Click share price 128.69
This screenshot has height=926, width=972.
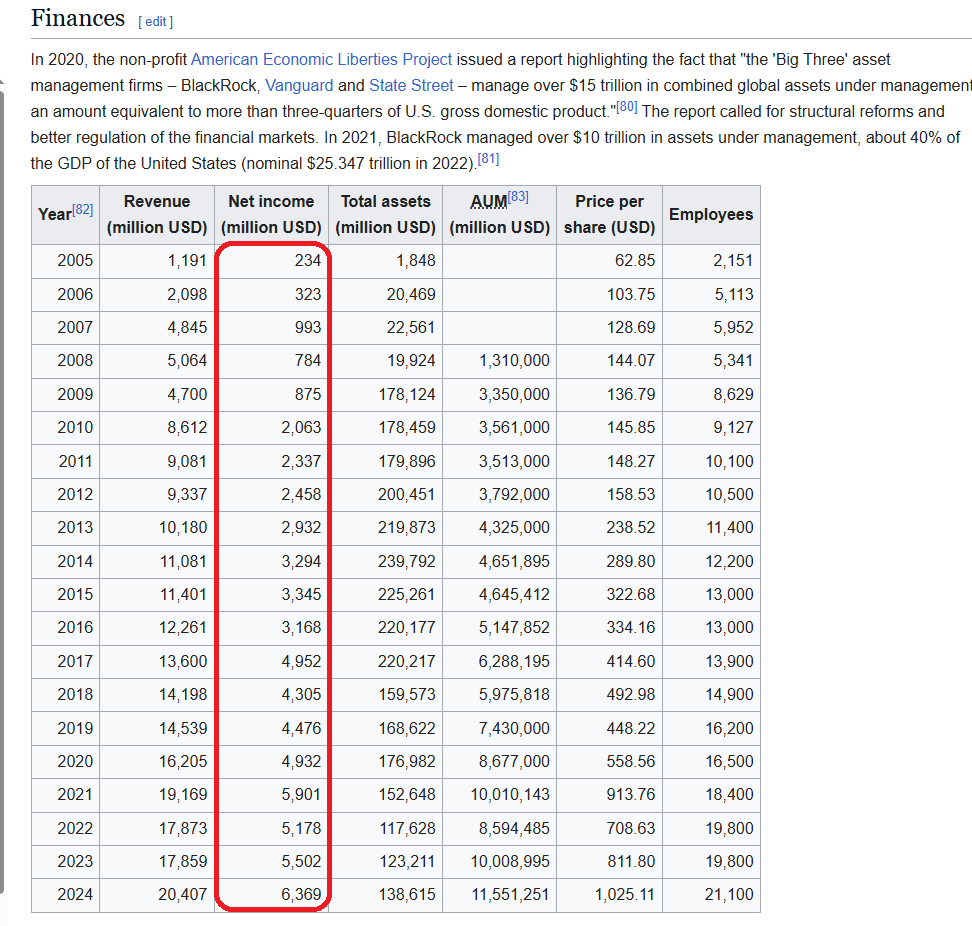(x=631, y=327)
